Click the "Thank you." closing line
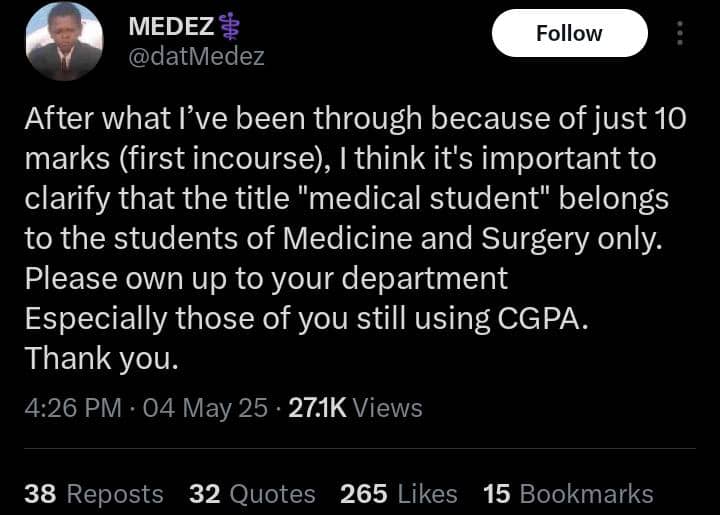 101,358
